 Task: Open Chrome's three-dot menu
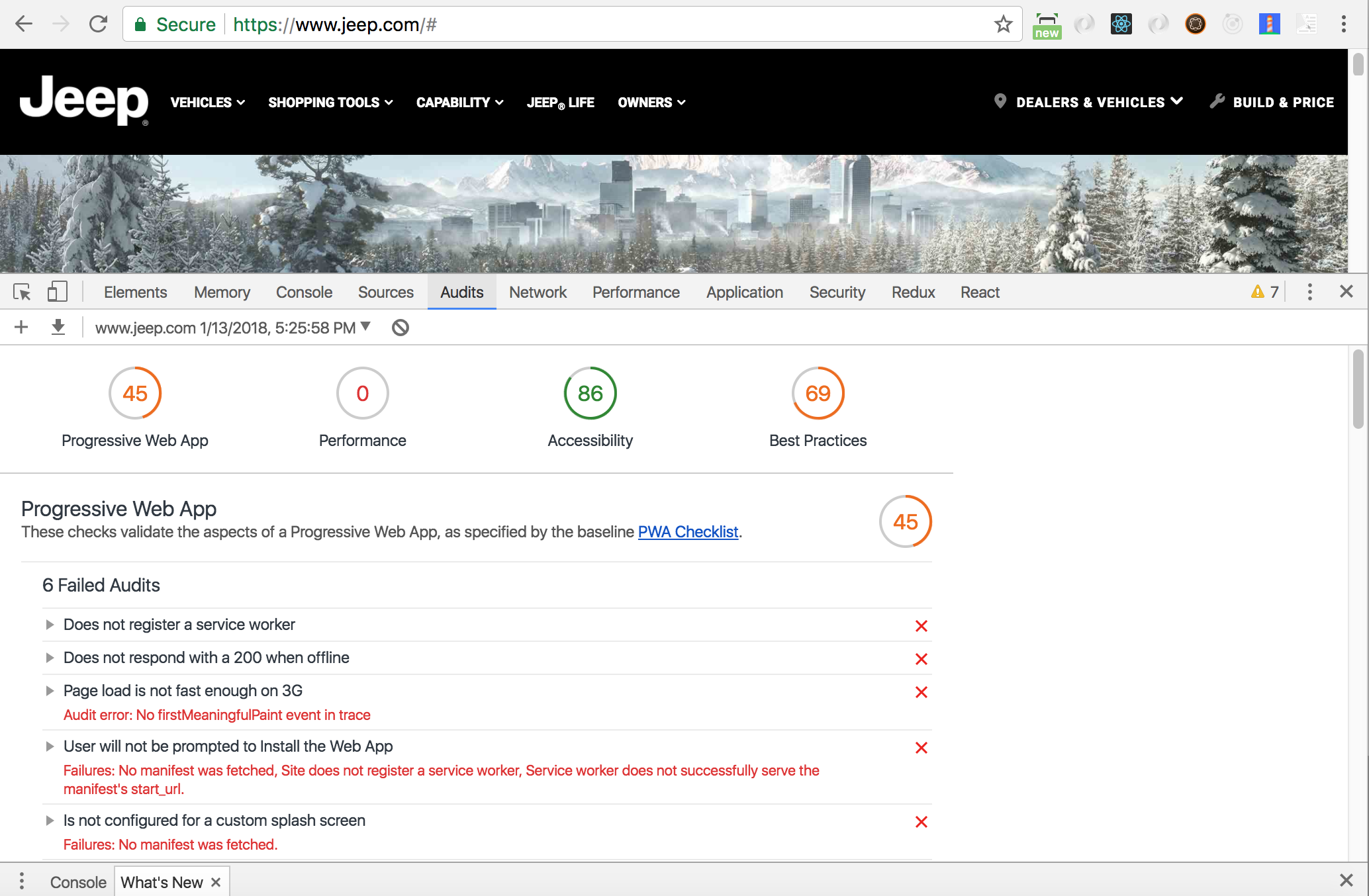pos(1343,24)
